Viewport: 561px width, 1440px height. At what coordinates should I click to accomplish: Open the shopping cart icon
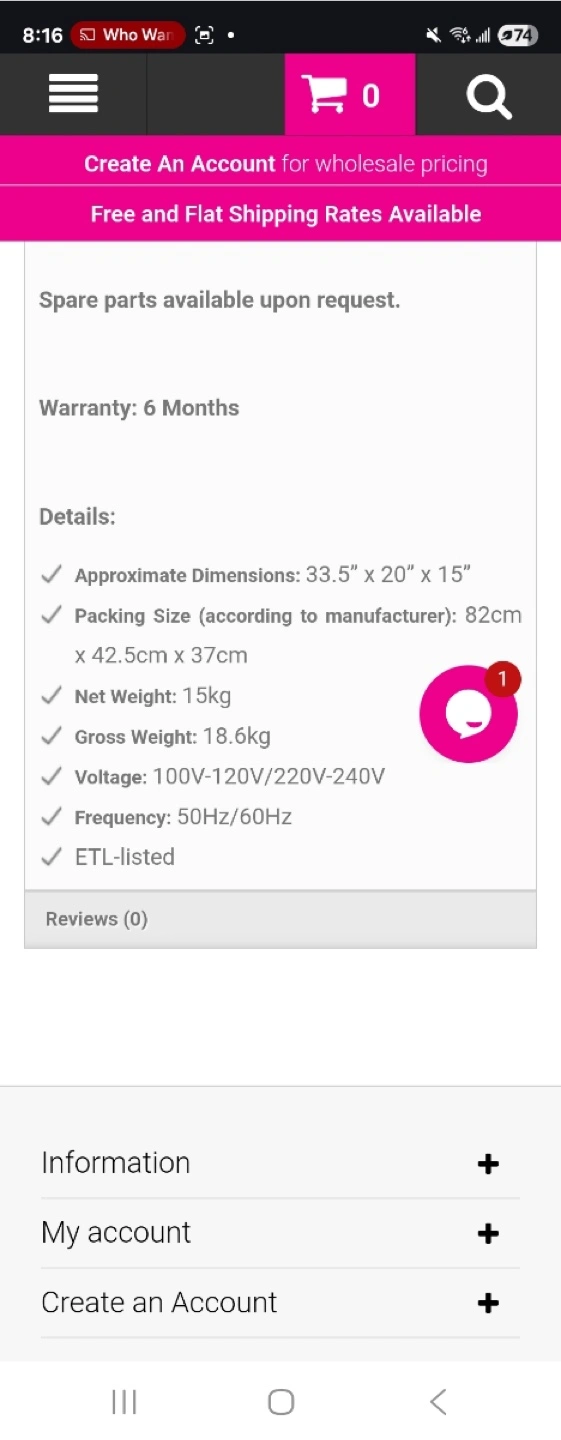[x=326, y=94]
